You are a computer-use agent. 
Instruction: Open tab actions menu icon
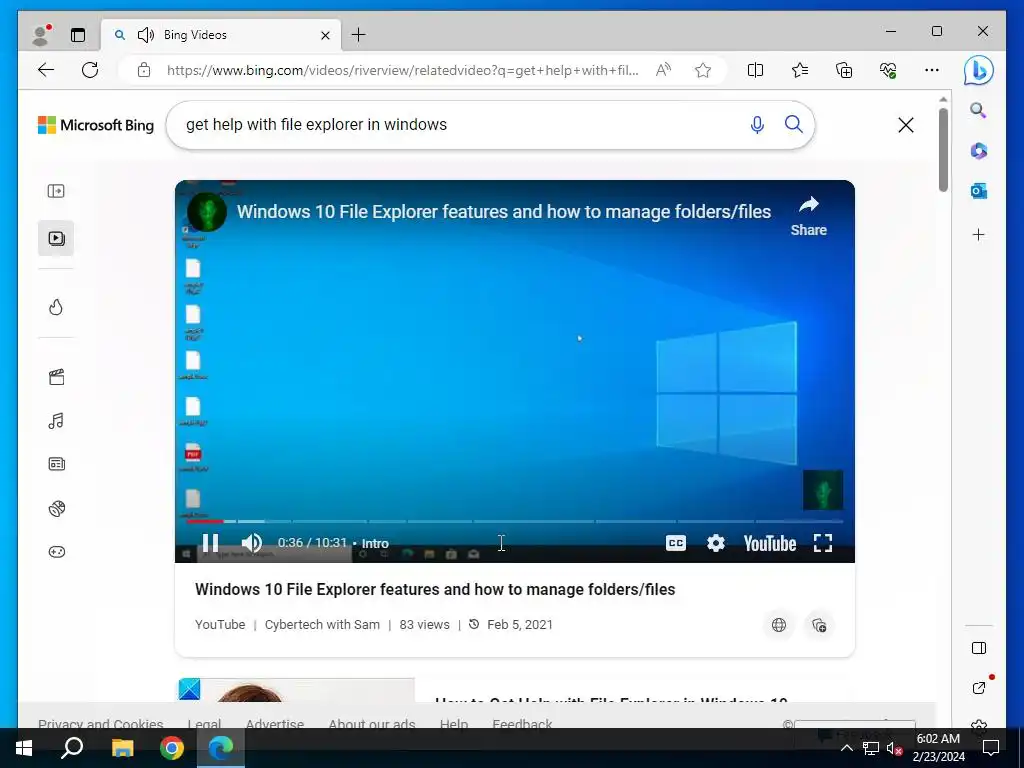tap(78, 35)
